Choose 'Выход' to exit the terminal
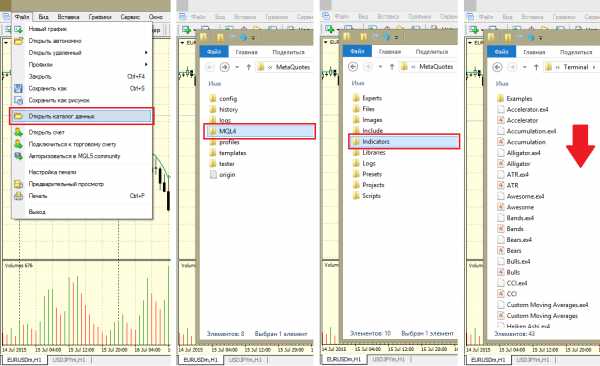The image size is (600, 366). click(x=37, y=212)
